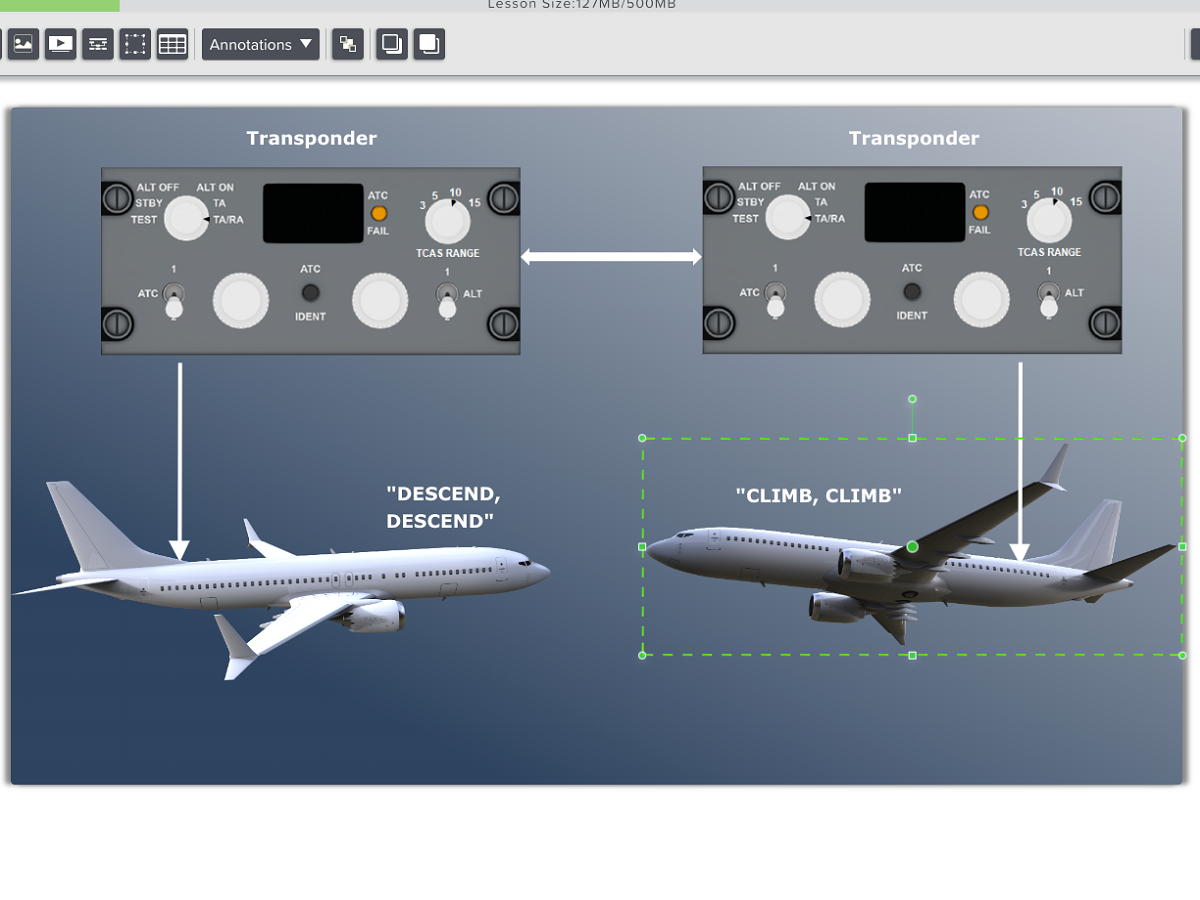Open the sliders form-controls tool icon
Viewport: 1200px width, 900px height.
pyautogui.click(x=98, y=44)
